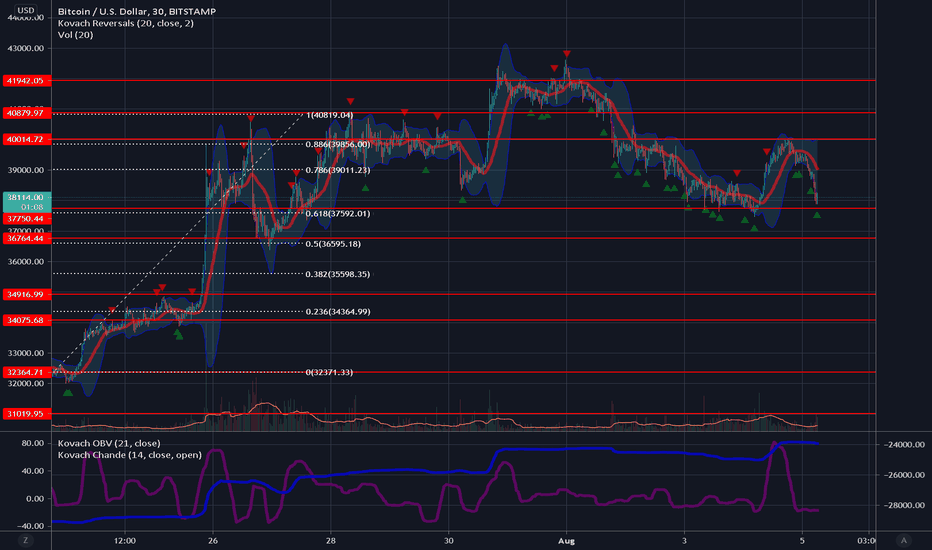Viewport: 932px width, 550px height.
Task: Select the Fib level 0.236(34364.99) label
Action: coord(338,312)
